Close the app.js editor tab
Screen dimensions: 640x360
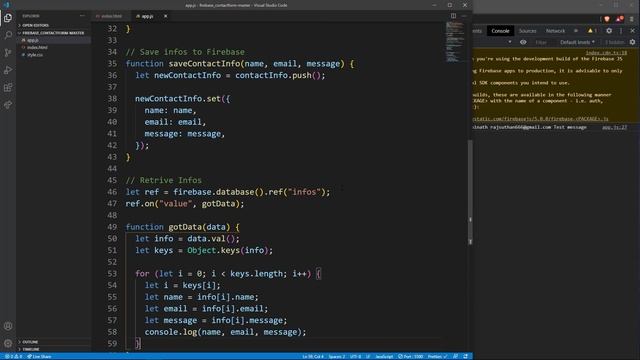click(x=165, y=16)
